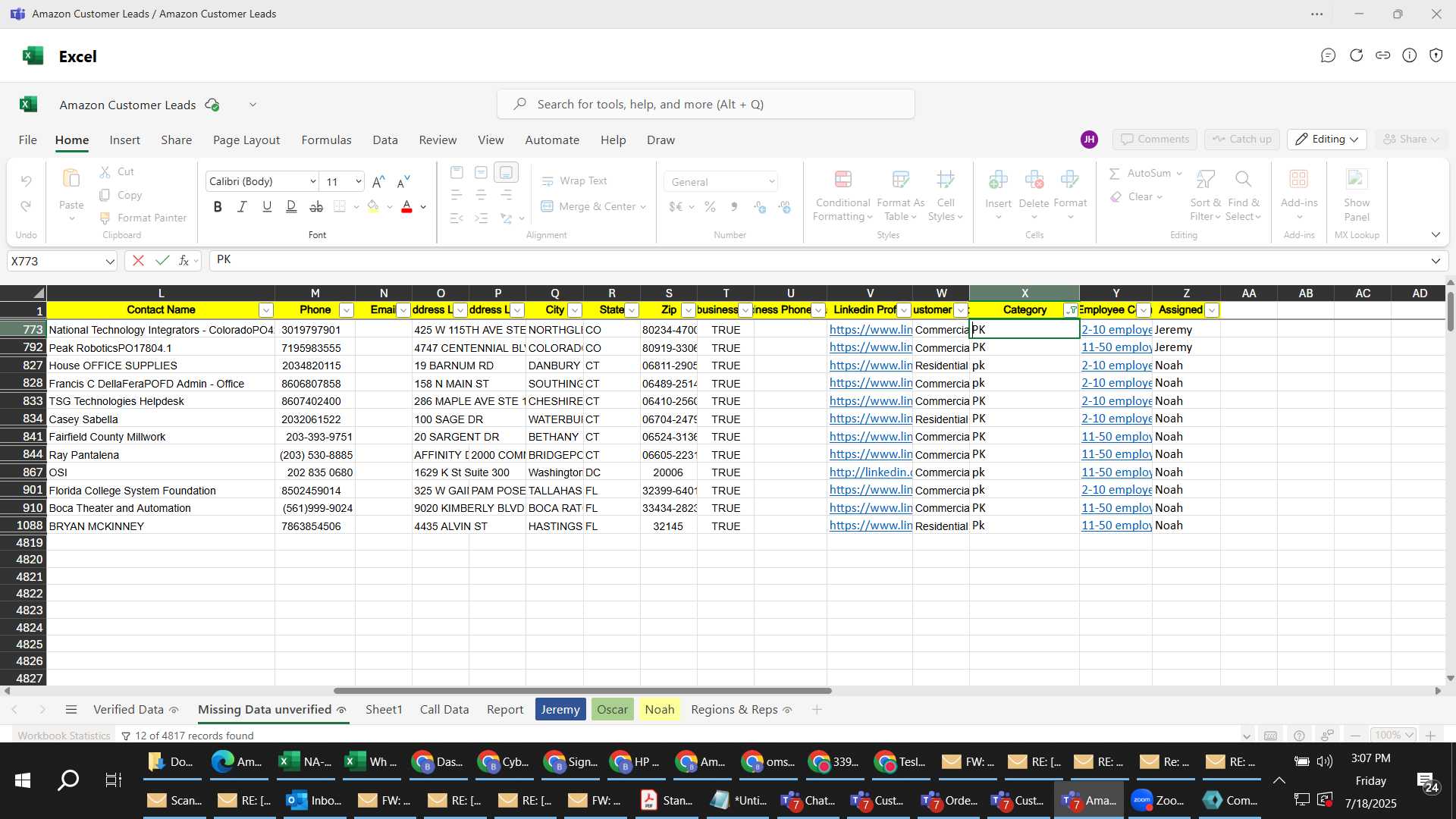Open the Insert ribbon tab
Screen dimensions: 1456x819
(x=124, y=140)
